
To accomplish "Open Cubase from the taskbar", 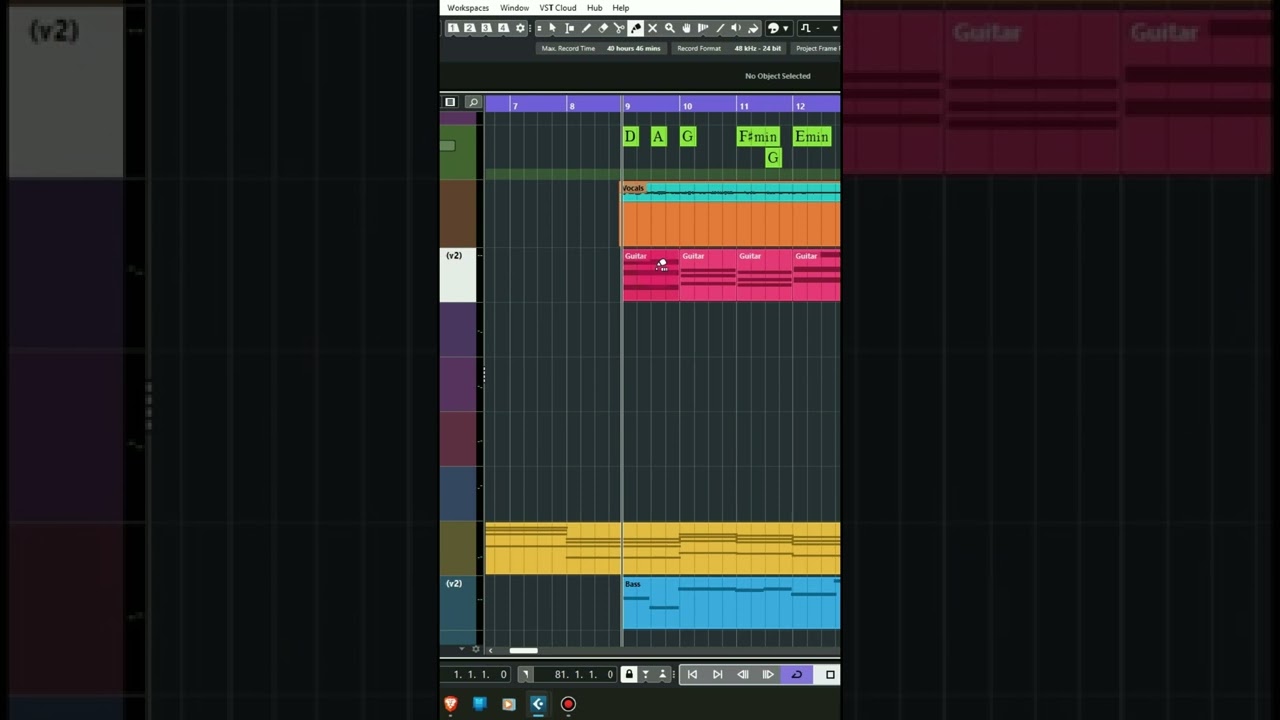I will click(x=538, y=704).
